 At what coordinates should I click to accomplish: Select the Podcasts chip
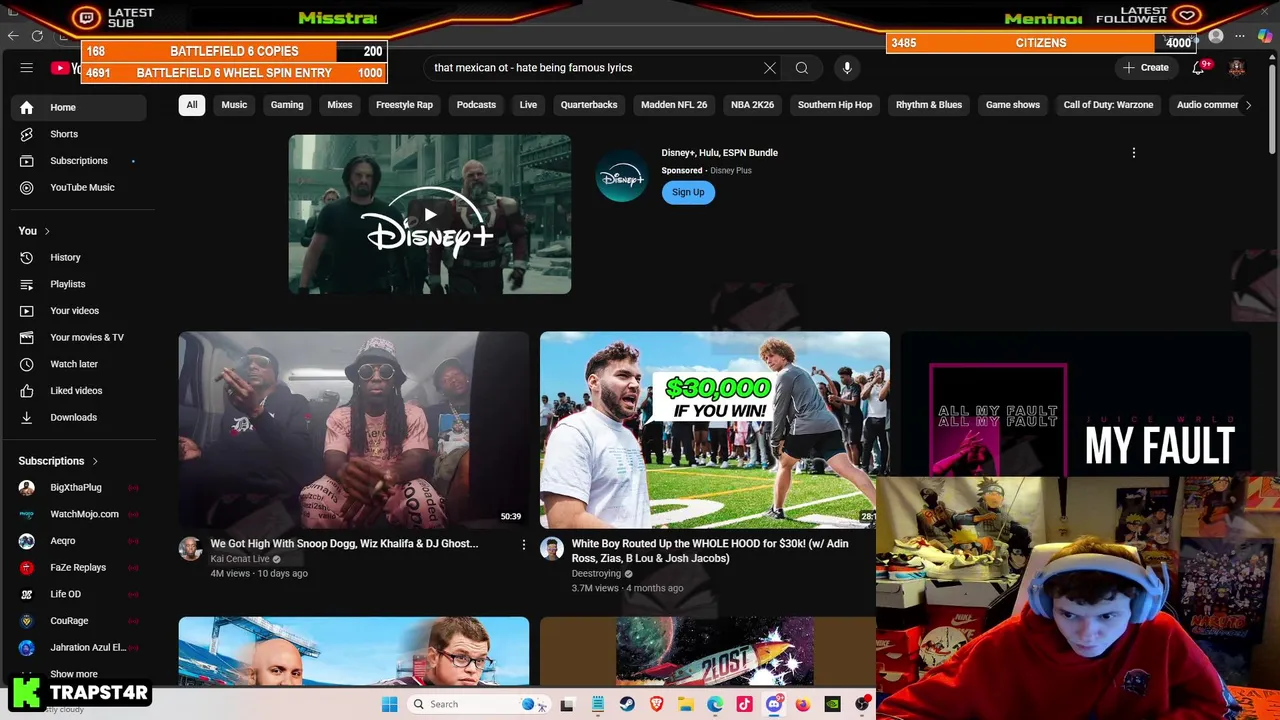(x=476, y=105)
